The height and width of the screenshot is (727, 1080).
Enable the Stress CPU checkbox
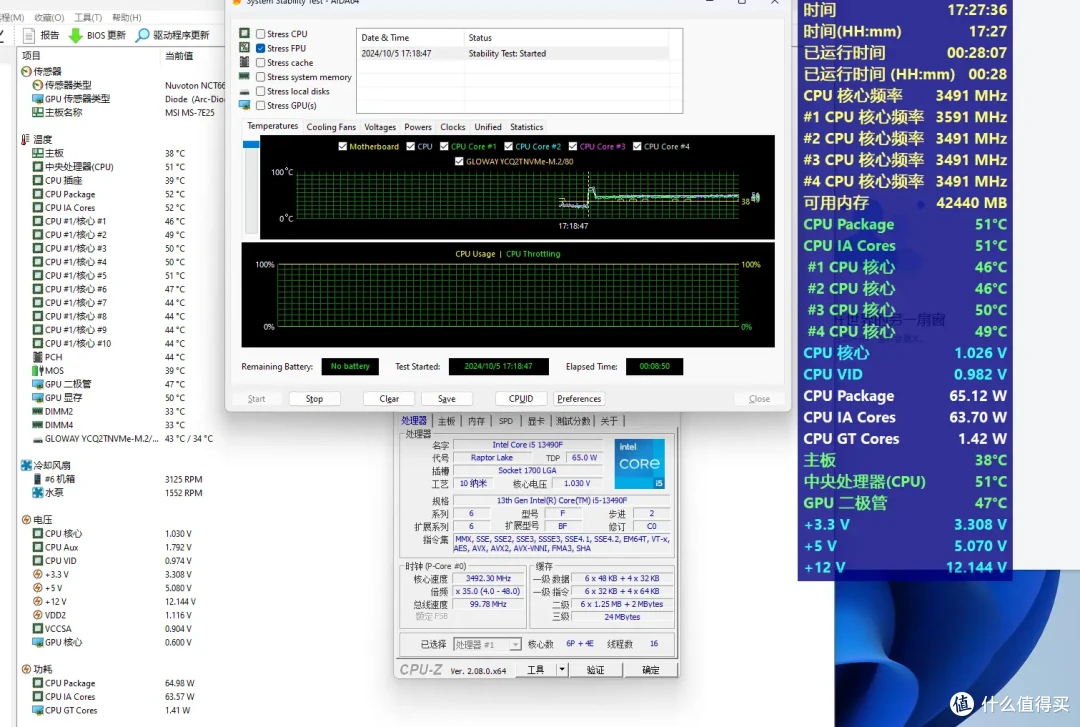pyautogui.click(x=260, y=34)
